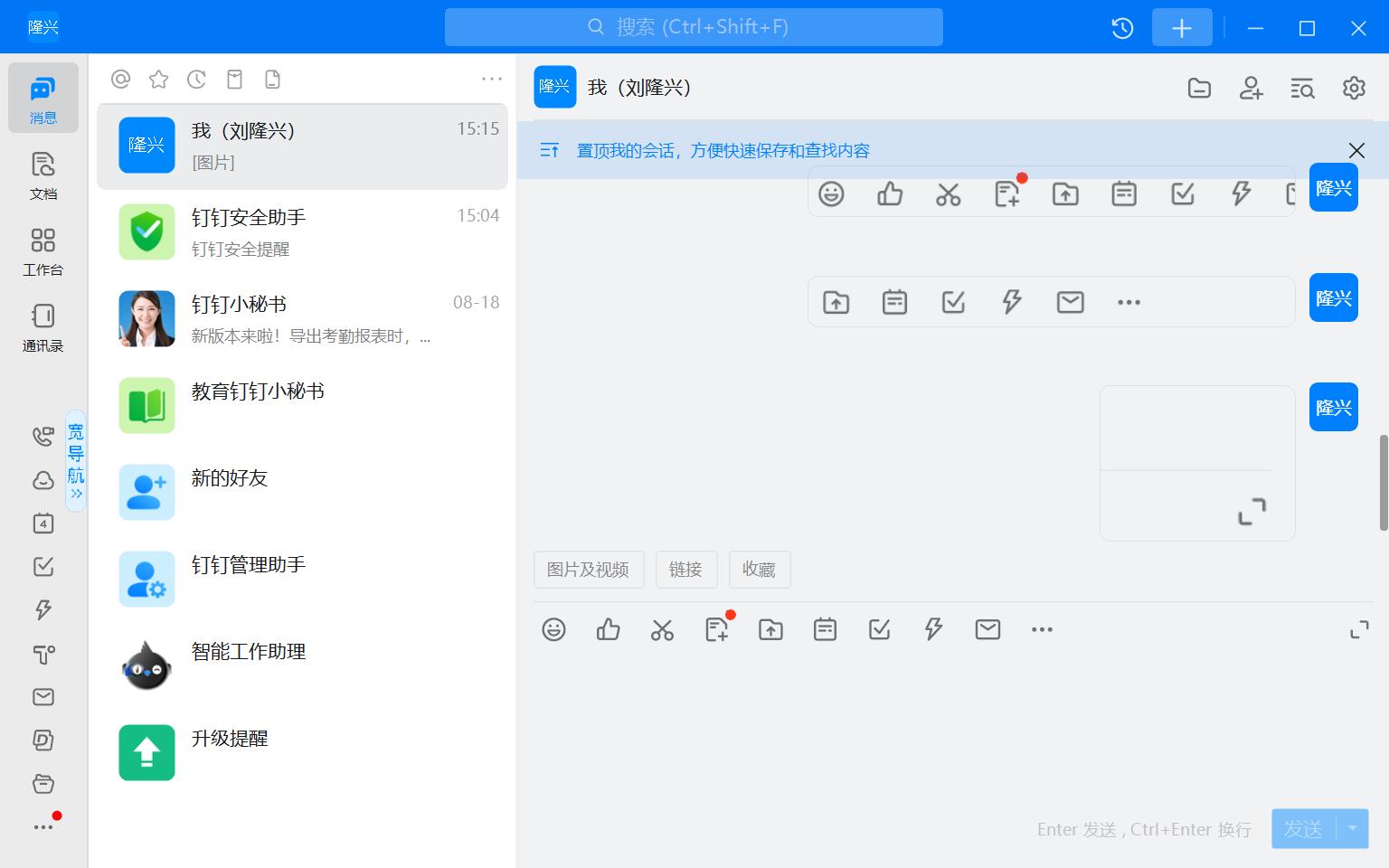This screenshot has width=1389, height=868.
Task: Send a thumbs-up from input toolbar
Action: coord(608,629)
